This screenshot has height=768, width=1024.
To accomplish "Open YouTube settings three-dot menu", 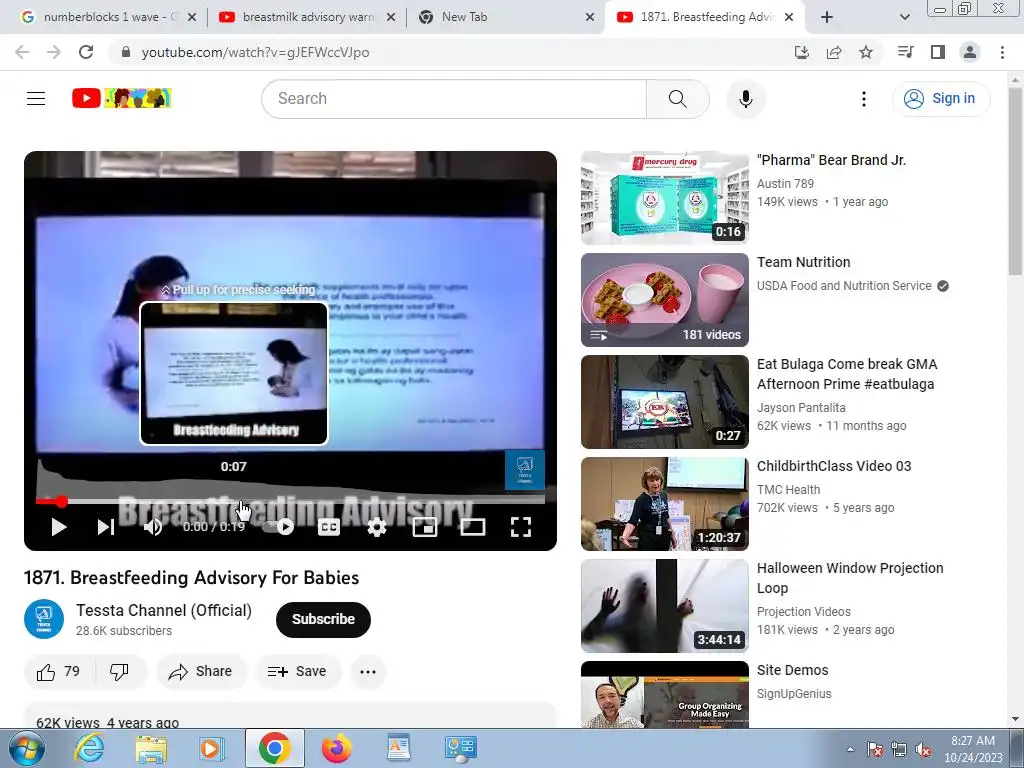I will point(863,99).
